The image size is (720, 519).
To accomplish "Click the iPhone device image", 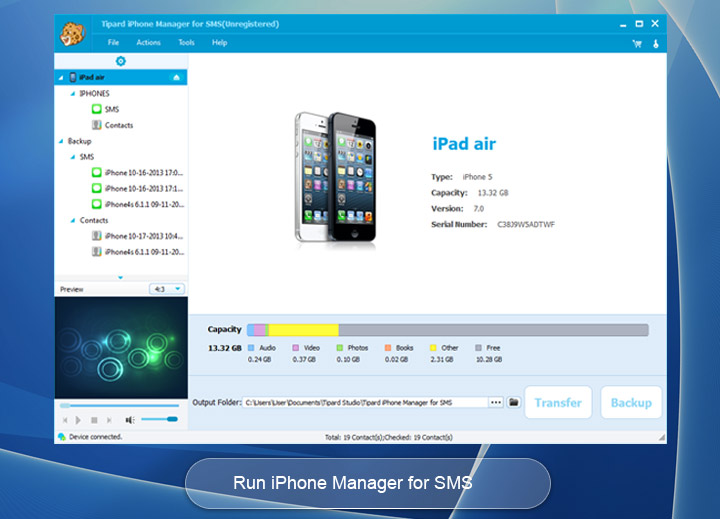I will point(335,177).
